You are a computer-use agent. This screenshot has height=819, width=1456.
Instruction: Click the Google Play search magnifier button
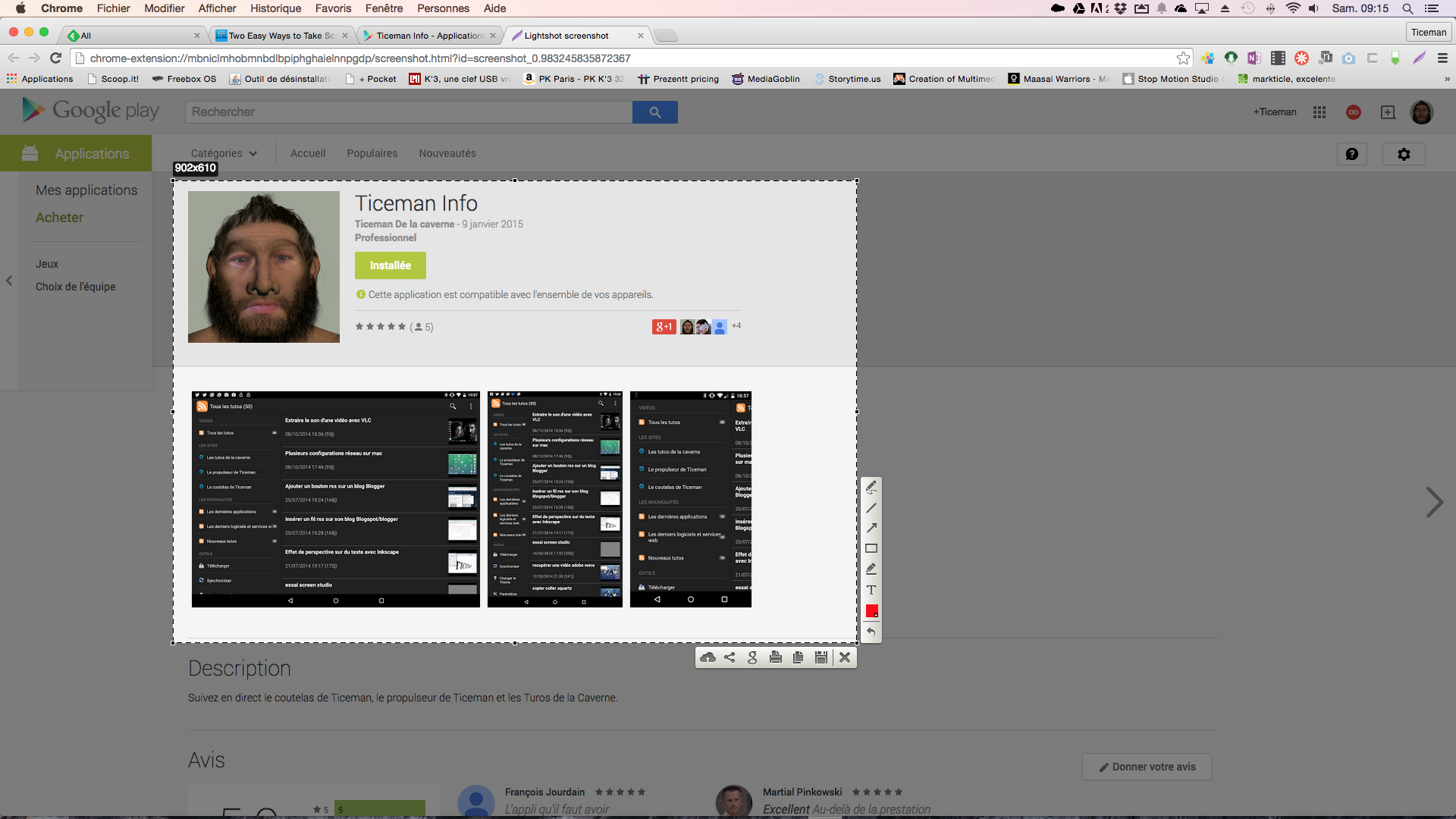coord(655,112)
